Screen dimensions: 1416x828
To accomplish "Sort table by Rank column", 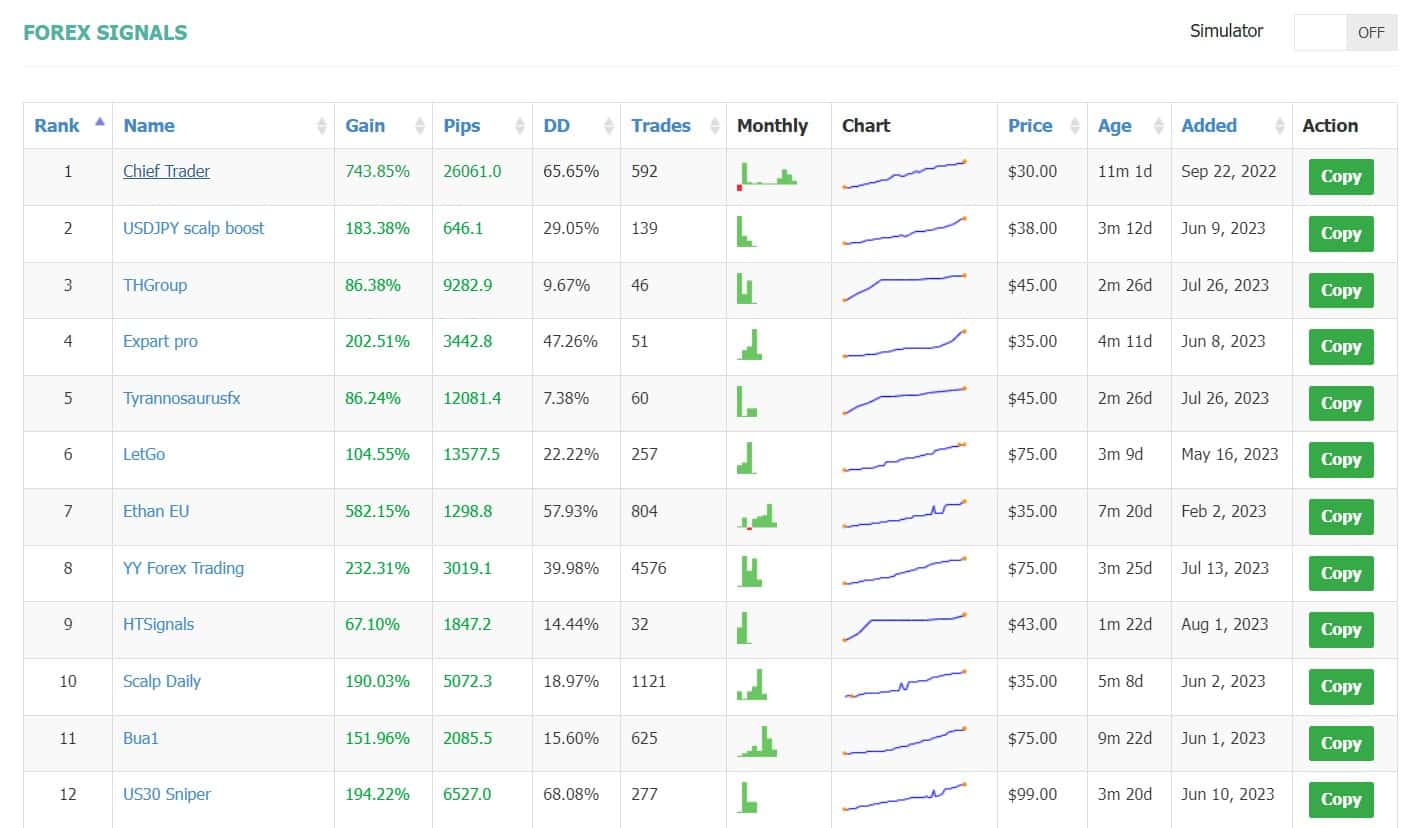I will click(x=68, y=126).
